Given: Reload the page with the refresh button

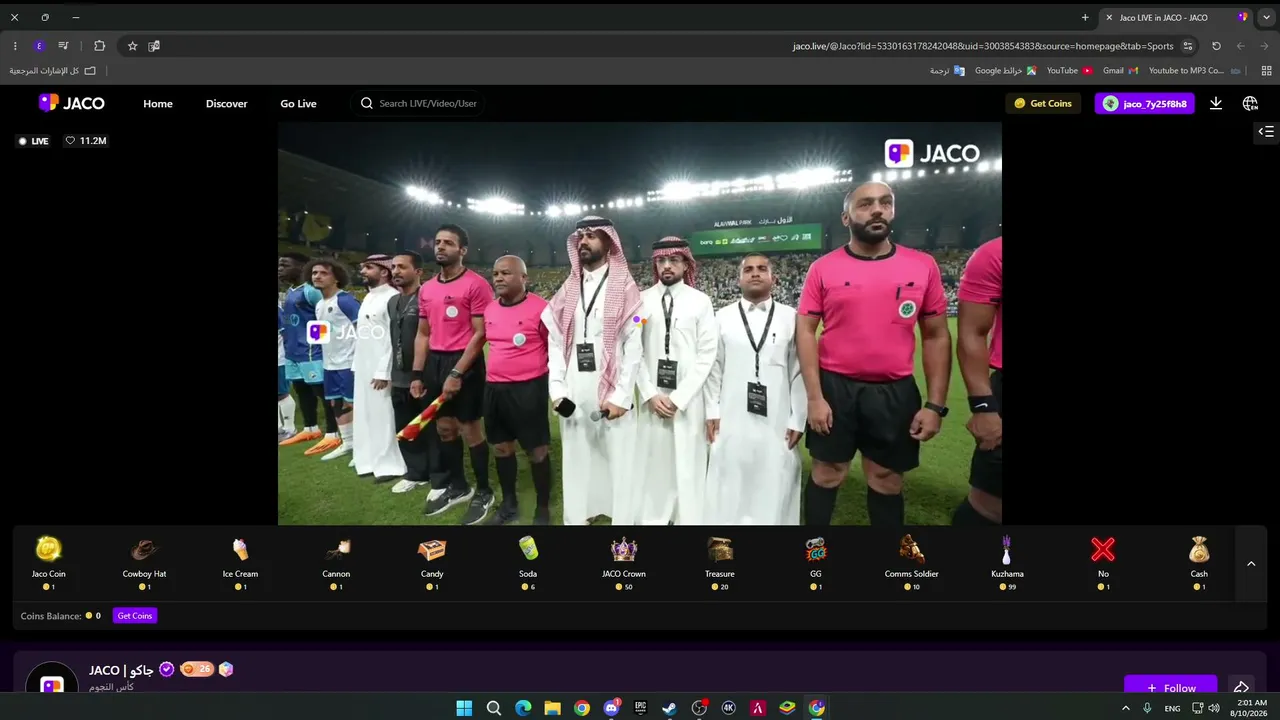Looking at the screenshot, I should (1216, 46).
